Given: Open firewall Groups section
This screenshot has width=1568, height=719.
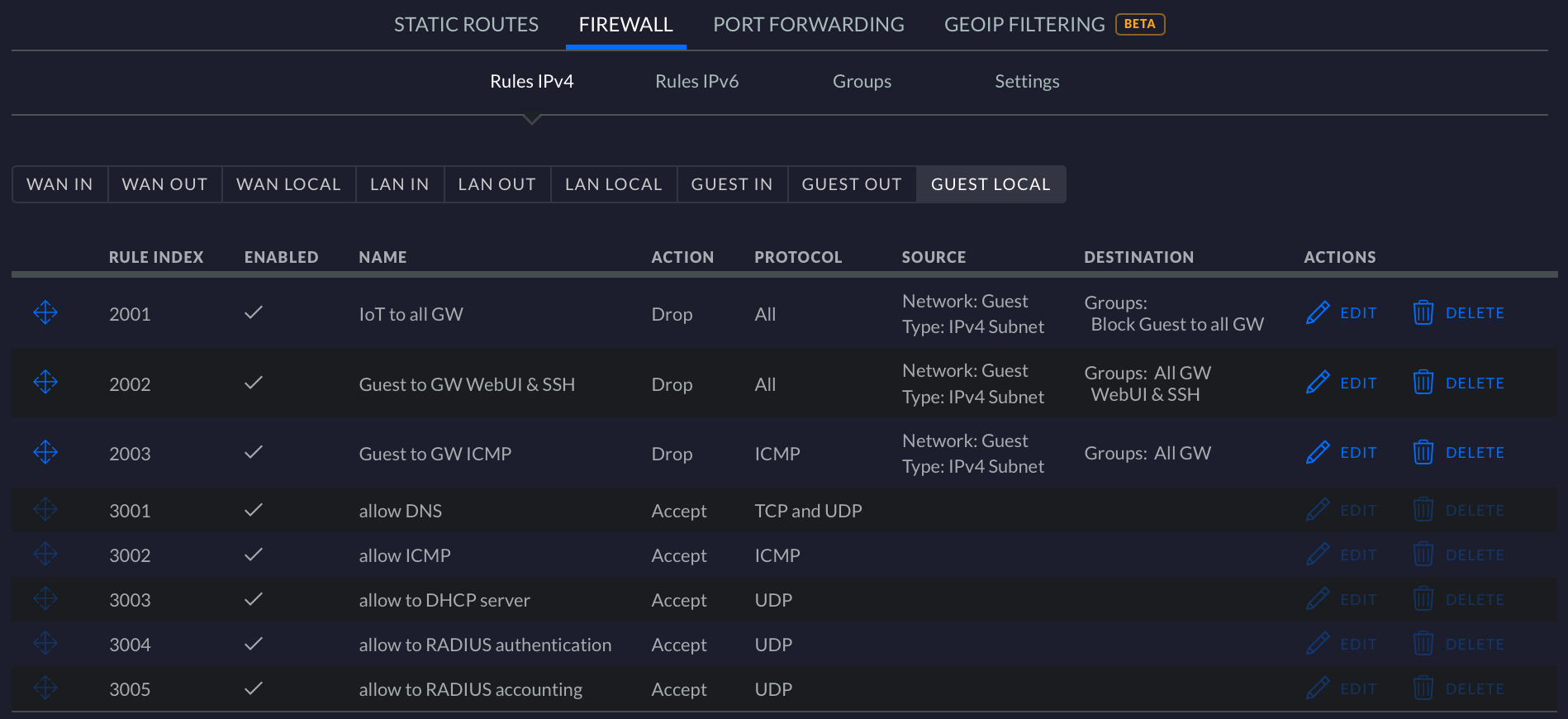Looking at the screenshot, I should pos(862,81).
